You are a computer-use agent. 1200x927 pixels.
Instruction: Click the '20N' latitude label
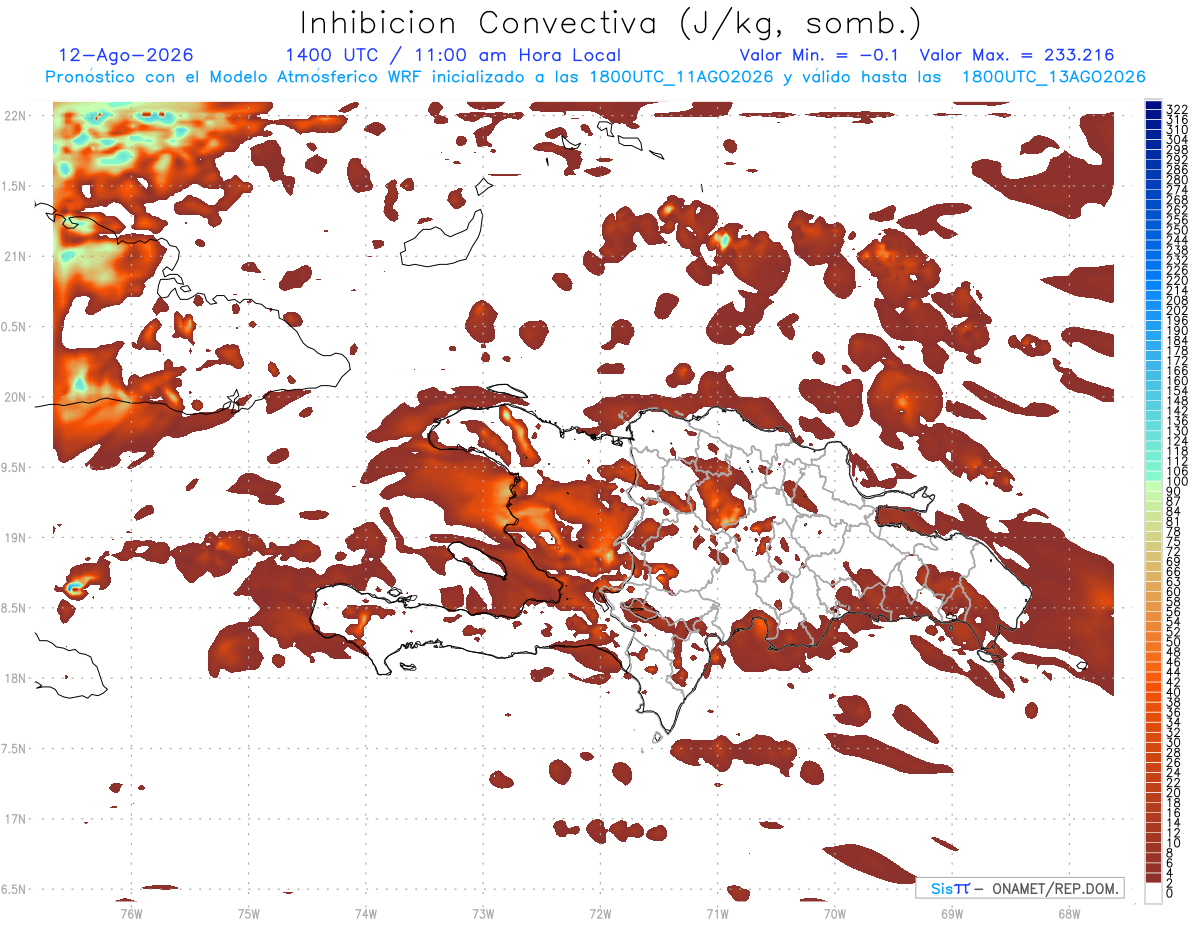tap(15, 397)
